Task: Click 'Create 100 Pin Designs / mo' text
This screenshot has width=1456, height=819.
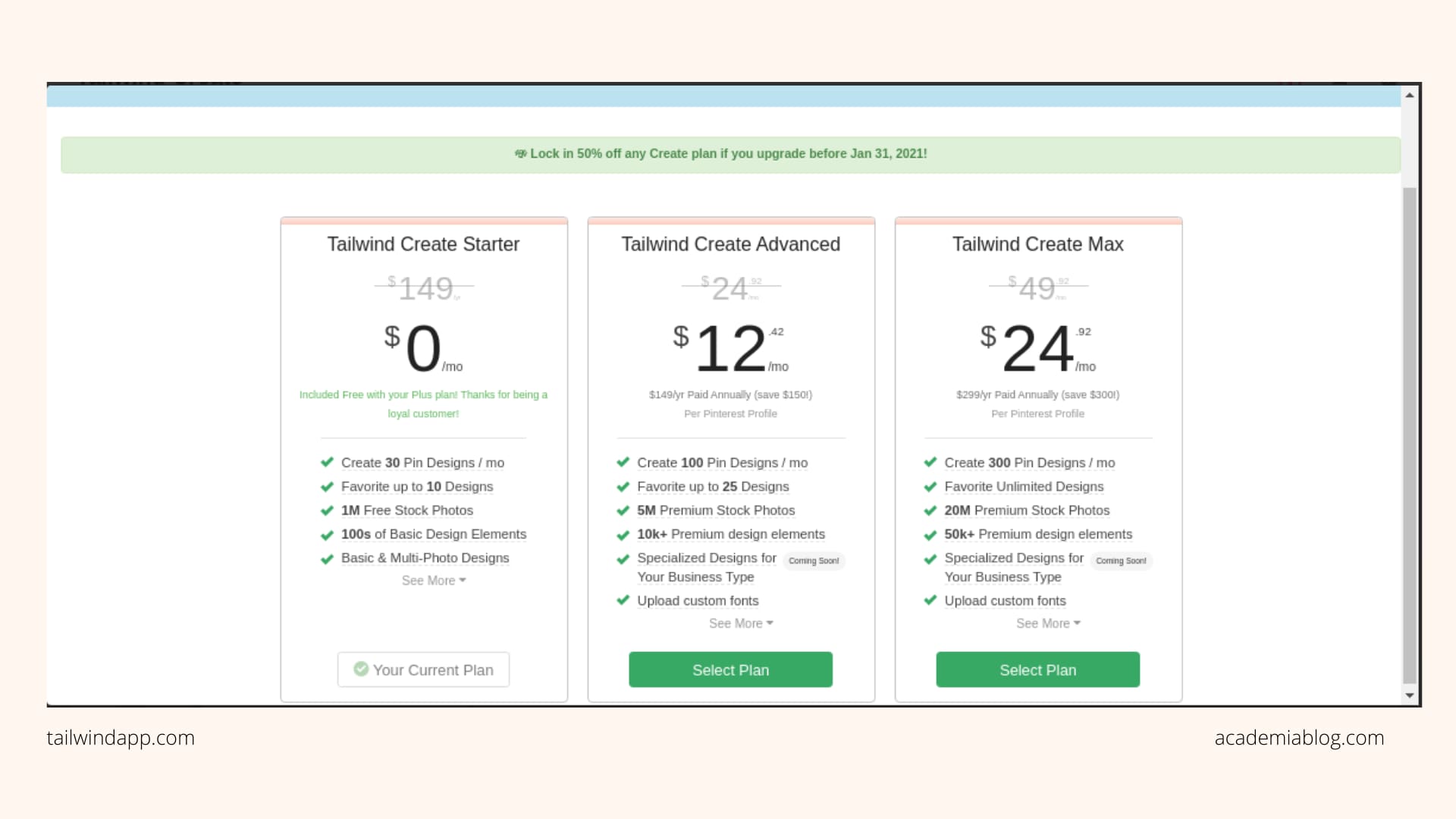Action: [723, 463]
